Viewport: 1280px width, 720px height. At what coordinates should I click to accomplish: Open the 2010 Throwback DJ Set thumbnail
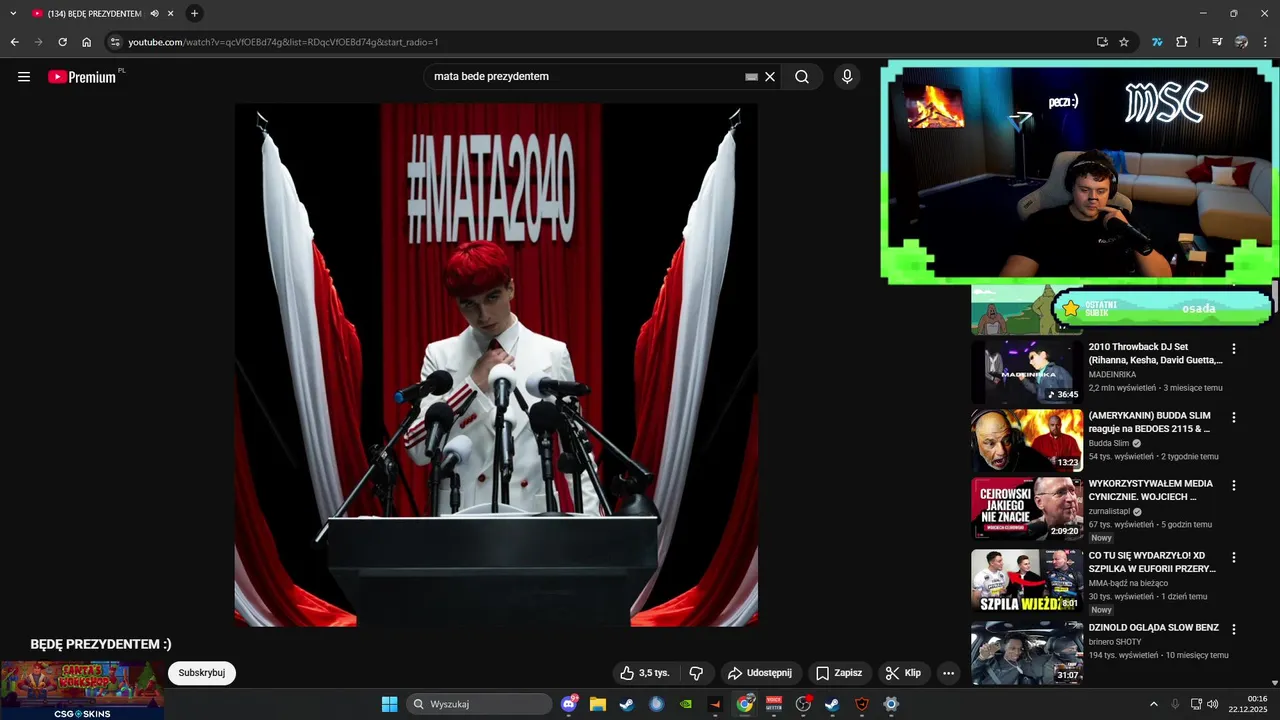(x=1027, y=371)
